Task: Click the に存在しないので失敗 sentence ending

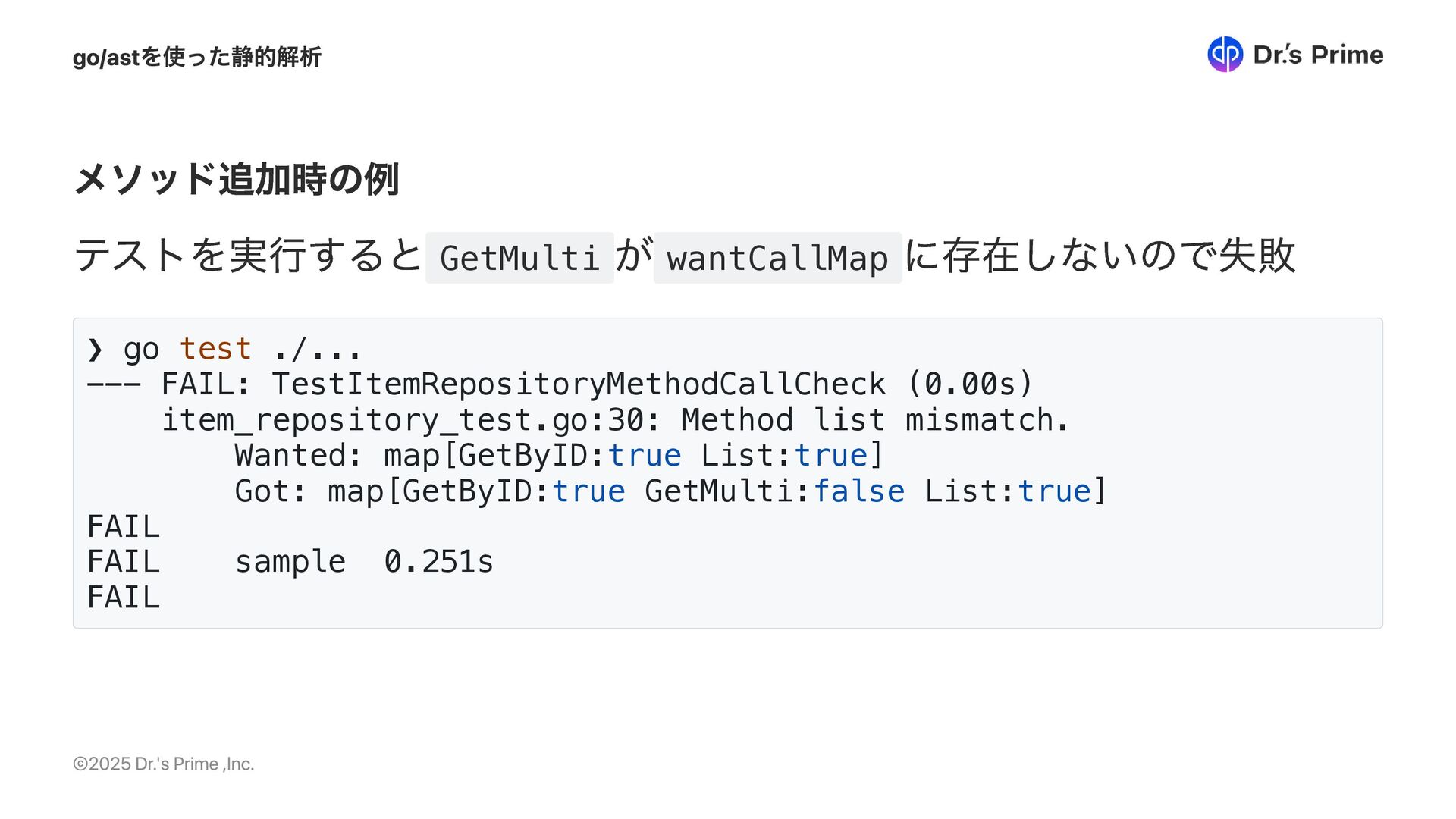Action: pyautogui.click(x=1100, y=255)
